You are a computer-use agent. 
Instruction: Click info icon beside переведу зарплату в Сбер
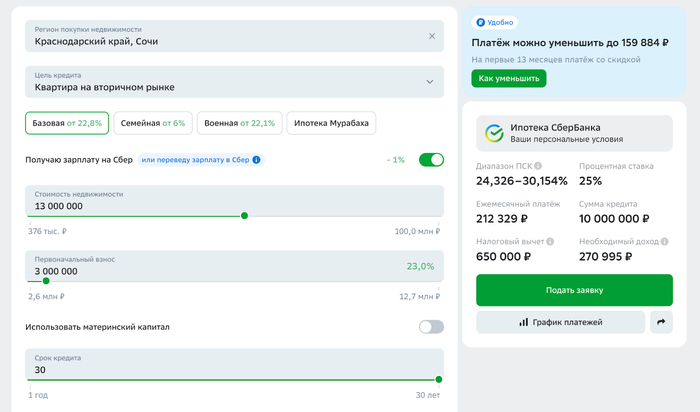click(257, 160)
